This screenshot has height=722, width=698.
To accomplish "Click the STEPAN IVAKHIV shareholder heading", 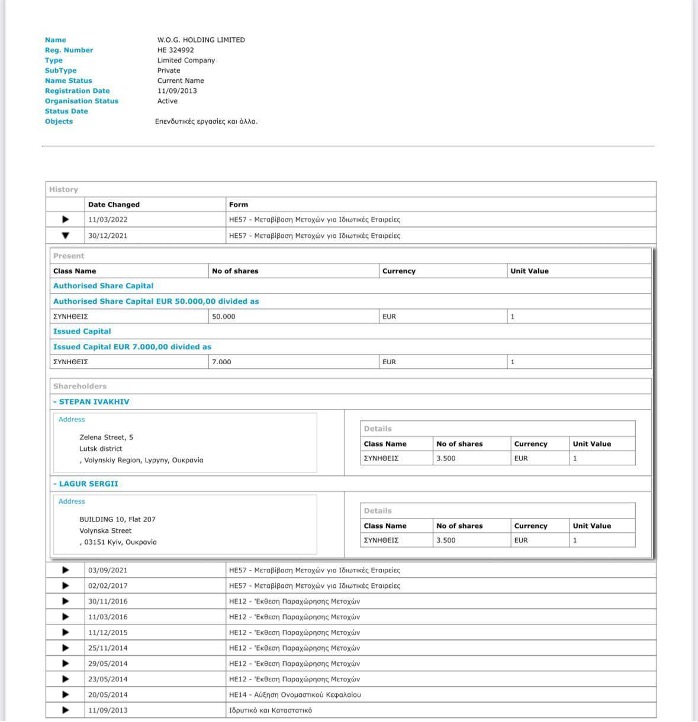I will [x=93, y=402].
